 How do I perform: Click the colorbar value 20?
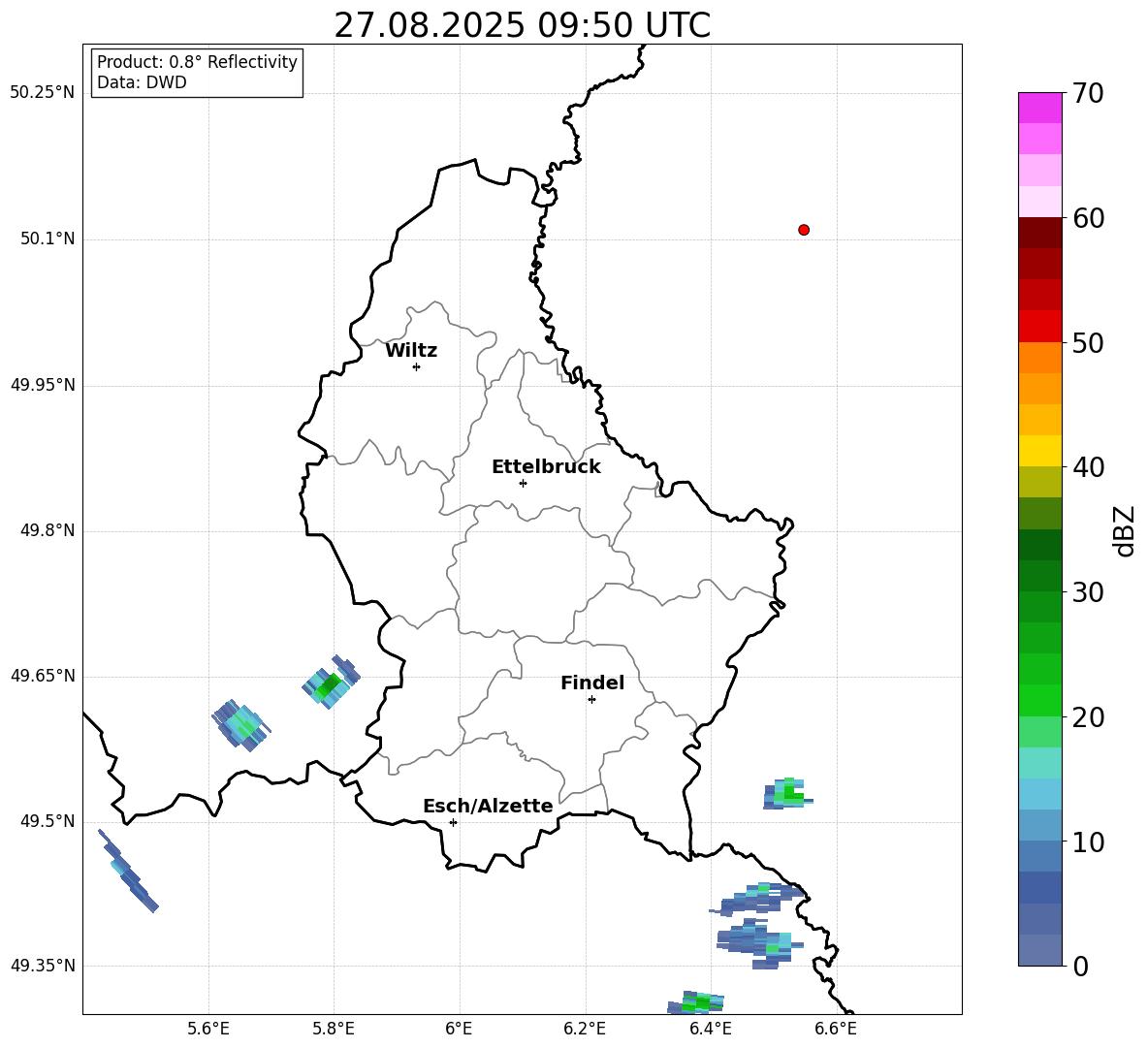[x=1088, y=717]
